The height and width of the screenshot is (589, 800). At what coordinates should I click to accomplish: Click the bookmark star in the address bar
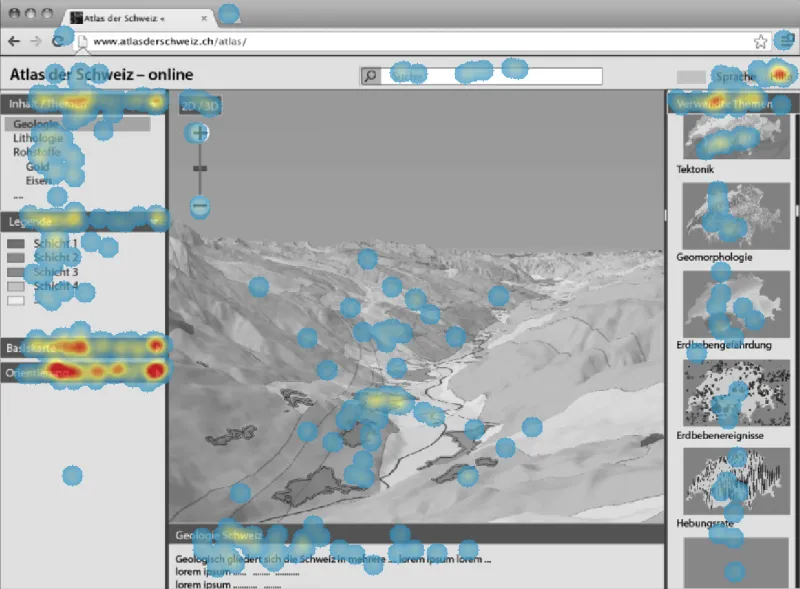point(761,42)
